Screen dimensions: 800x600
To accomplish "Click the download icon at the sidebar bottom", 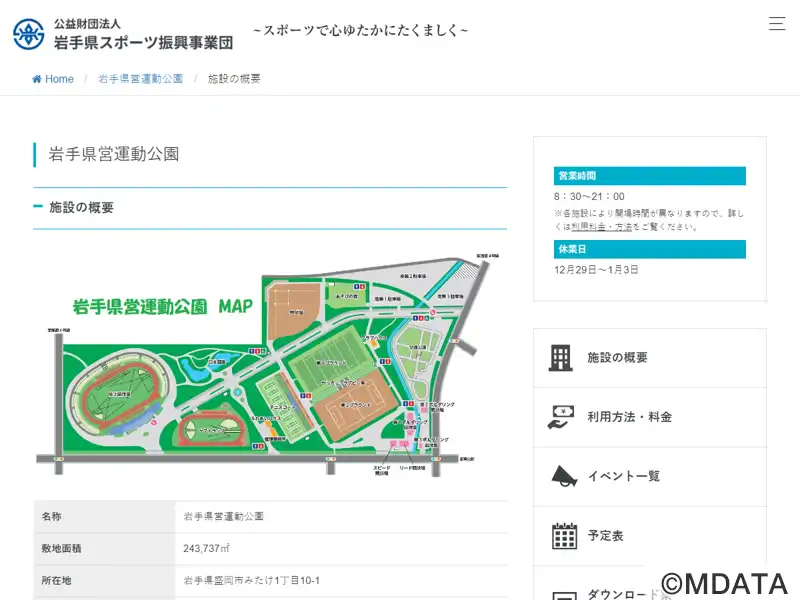I will [x=564, y=592].
